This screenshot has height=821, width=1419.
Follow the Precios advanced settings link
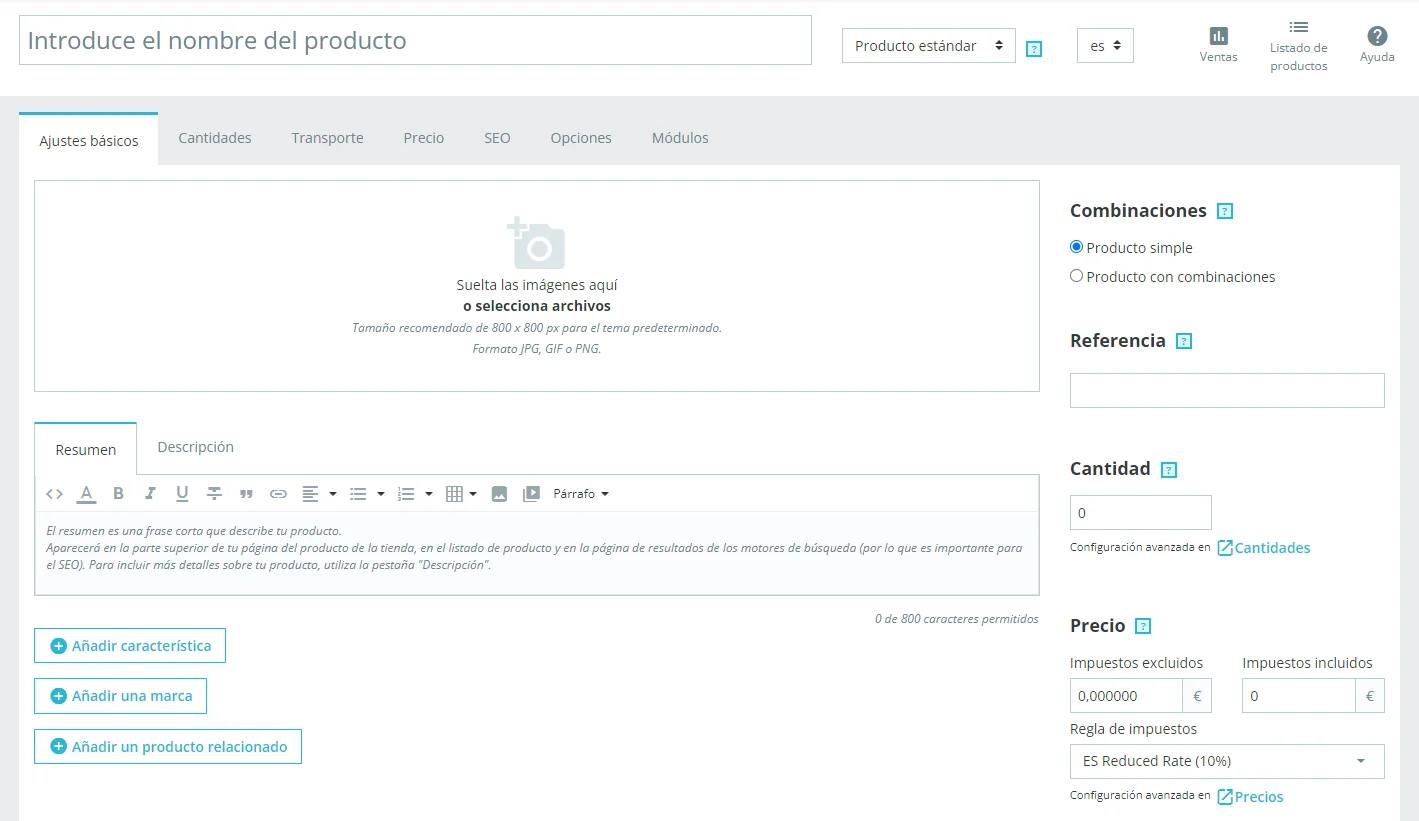1250,797
